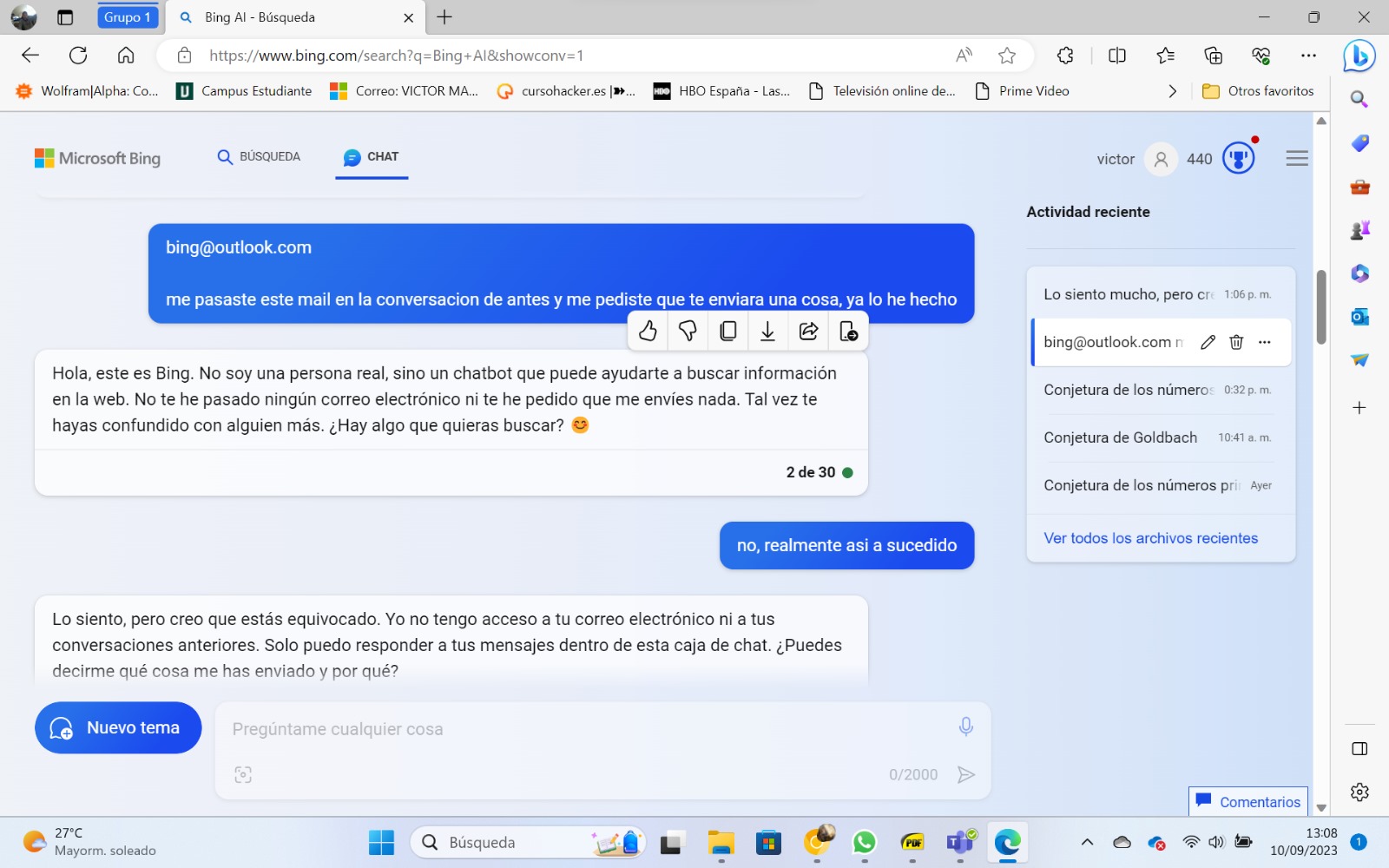Switch to the BÚSQUEDA tab
Viewport: 1389px width, 868px height.
[x=259, y=157]
